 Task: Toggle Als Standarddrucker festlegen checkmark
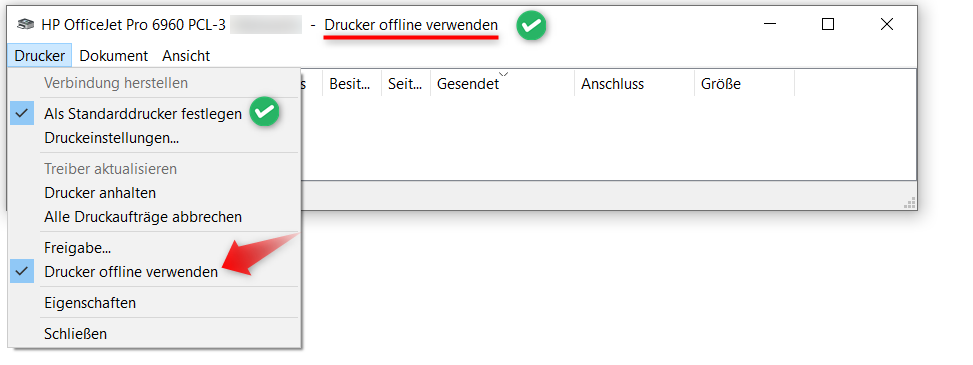click(154, 114)
